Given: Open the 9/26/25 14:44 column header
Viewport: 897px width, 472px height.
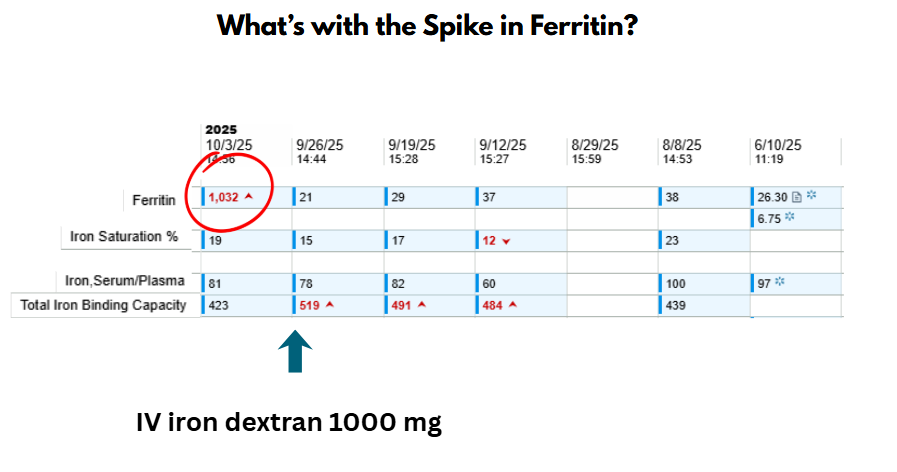Looking at the screenshot, I should 318,151.
